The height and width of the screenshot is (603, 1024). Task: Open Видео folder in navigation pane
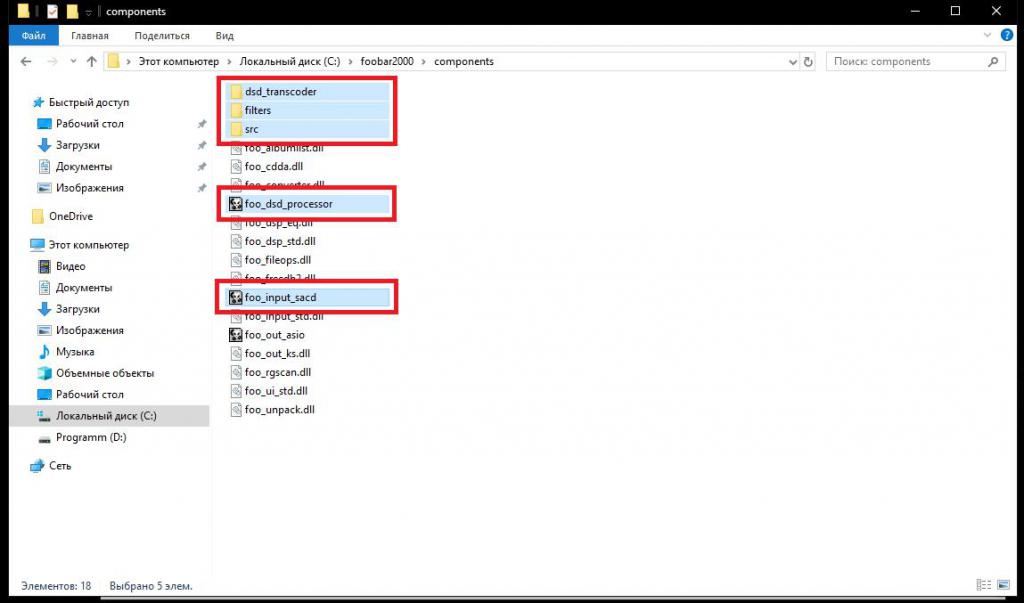click(x=71, y=267)
